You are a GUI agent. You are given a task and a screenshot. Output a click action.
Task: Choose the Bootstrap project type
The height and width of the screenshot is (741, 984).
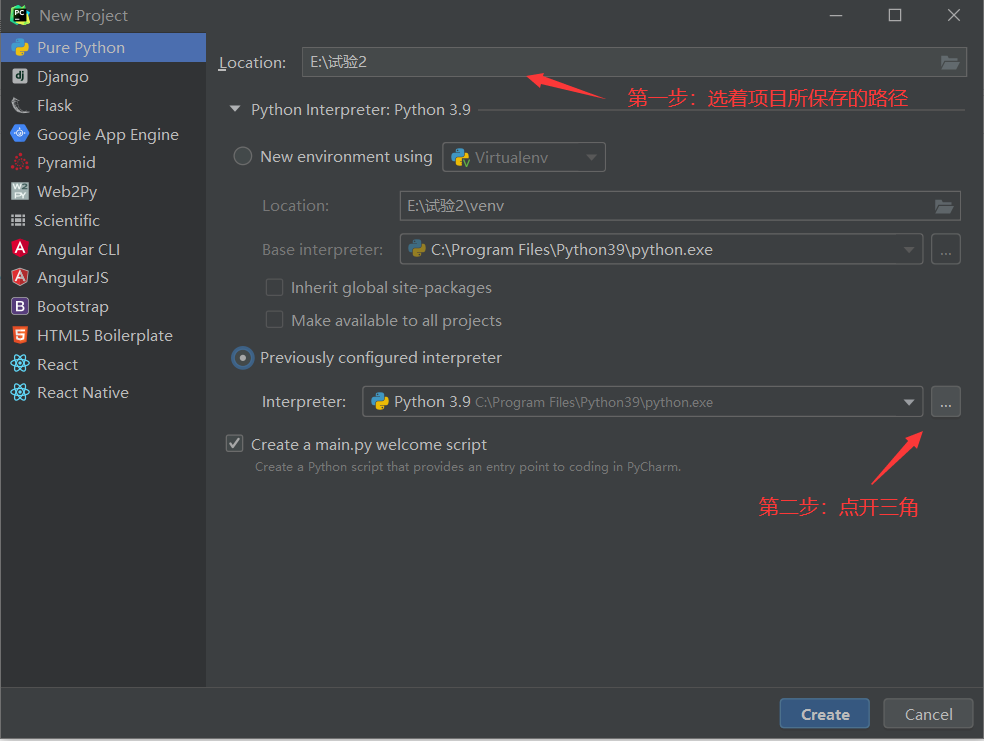pyautogui.click(x=104, y=306)
